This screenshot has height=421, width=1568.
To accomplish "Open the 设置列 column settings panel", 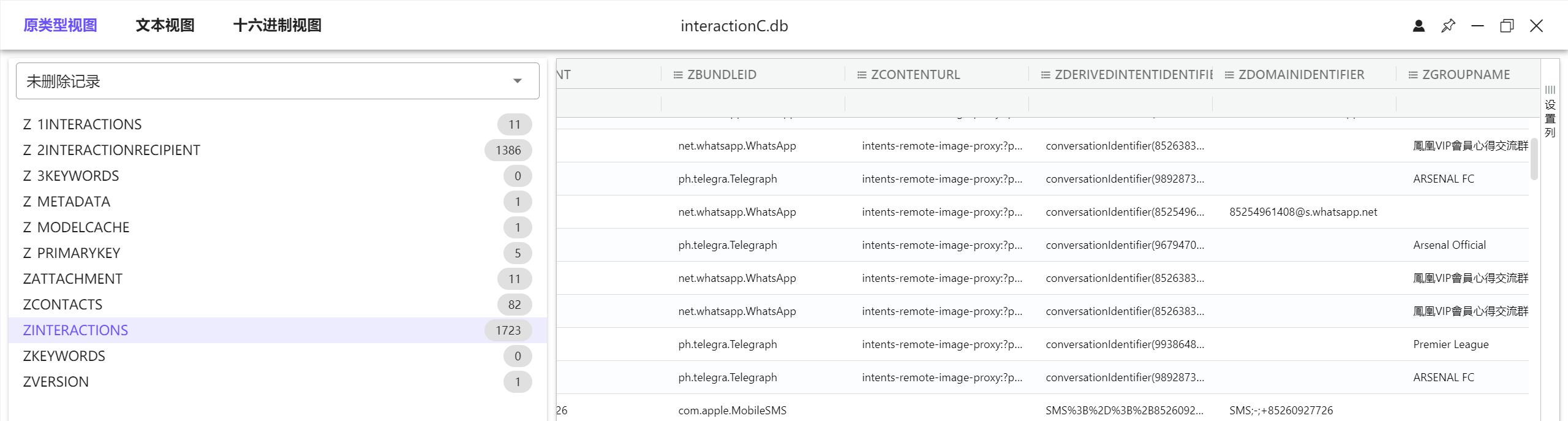I will [x=1550, y=112].
